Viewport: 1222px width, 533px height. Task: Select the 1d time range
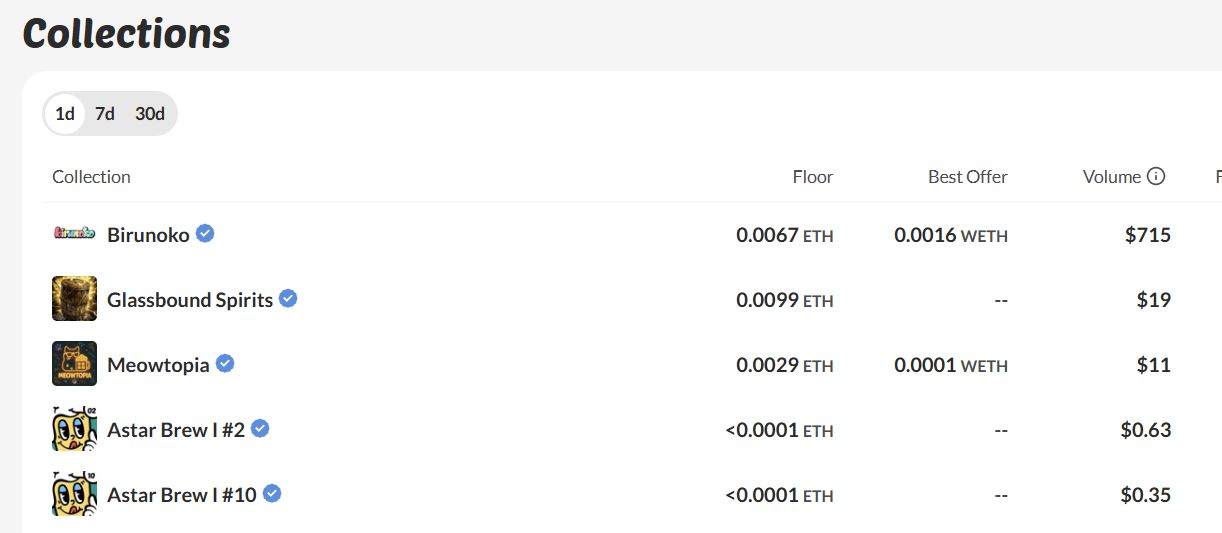click(65, 114)
